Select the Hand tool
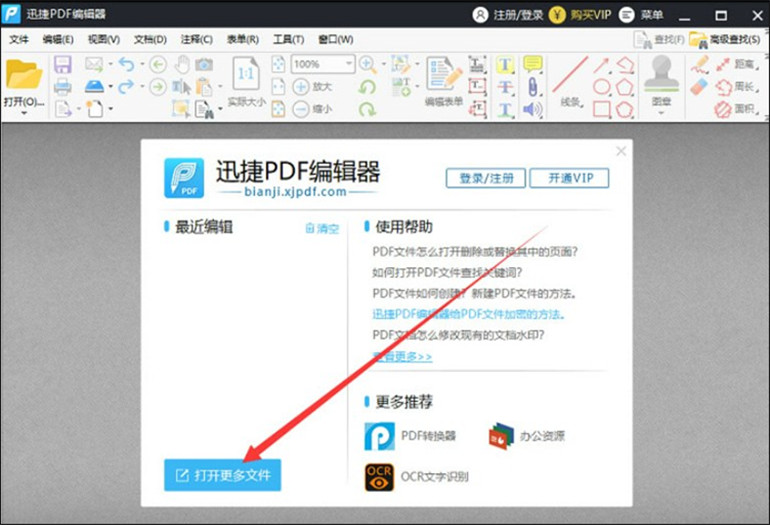This screenshot has height=525, width=770. click(x=182, y=64)
